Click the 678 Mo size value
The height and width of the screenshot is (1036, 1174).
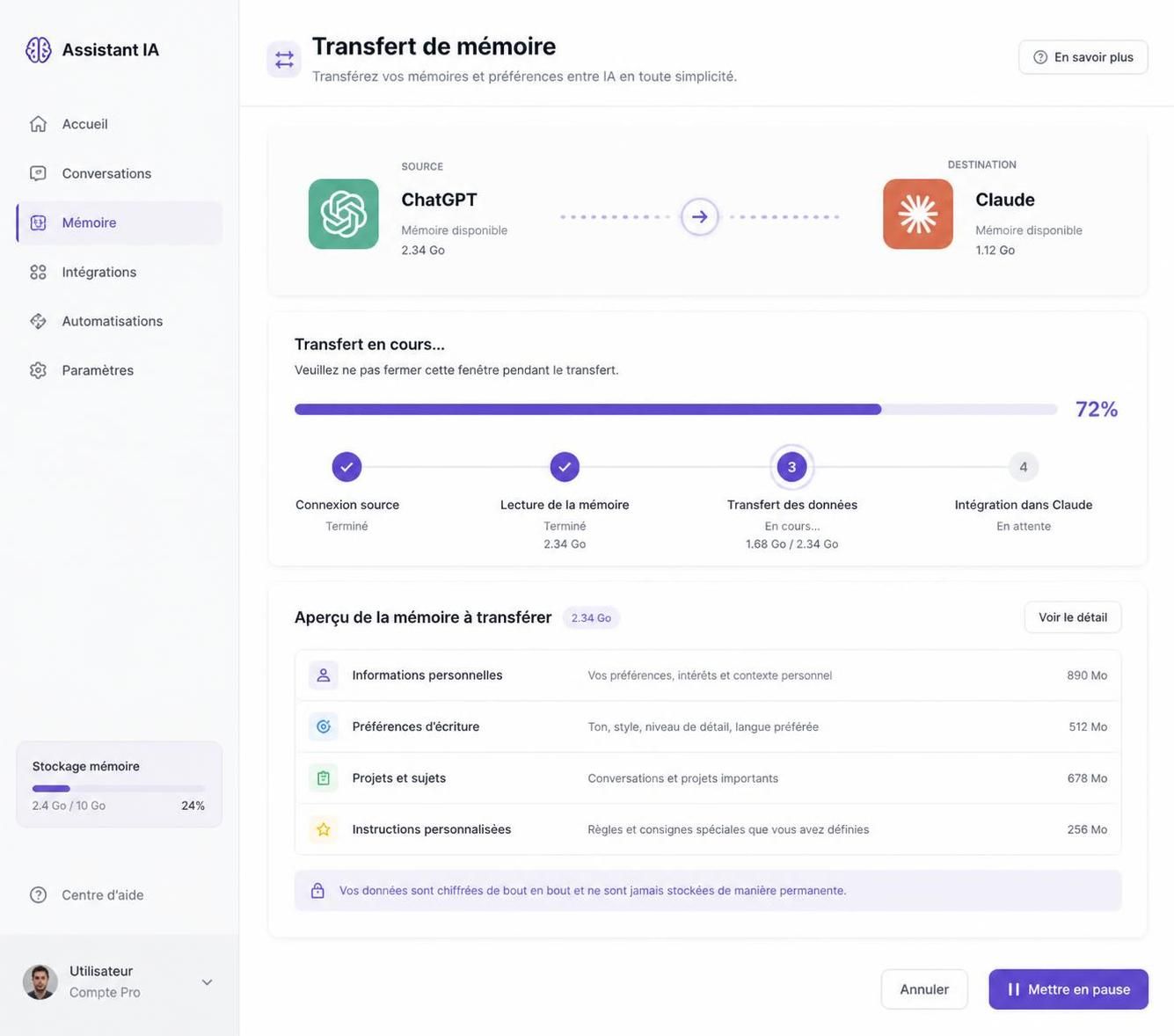point(1087,778)
